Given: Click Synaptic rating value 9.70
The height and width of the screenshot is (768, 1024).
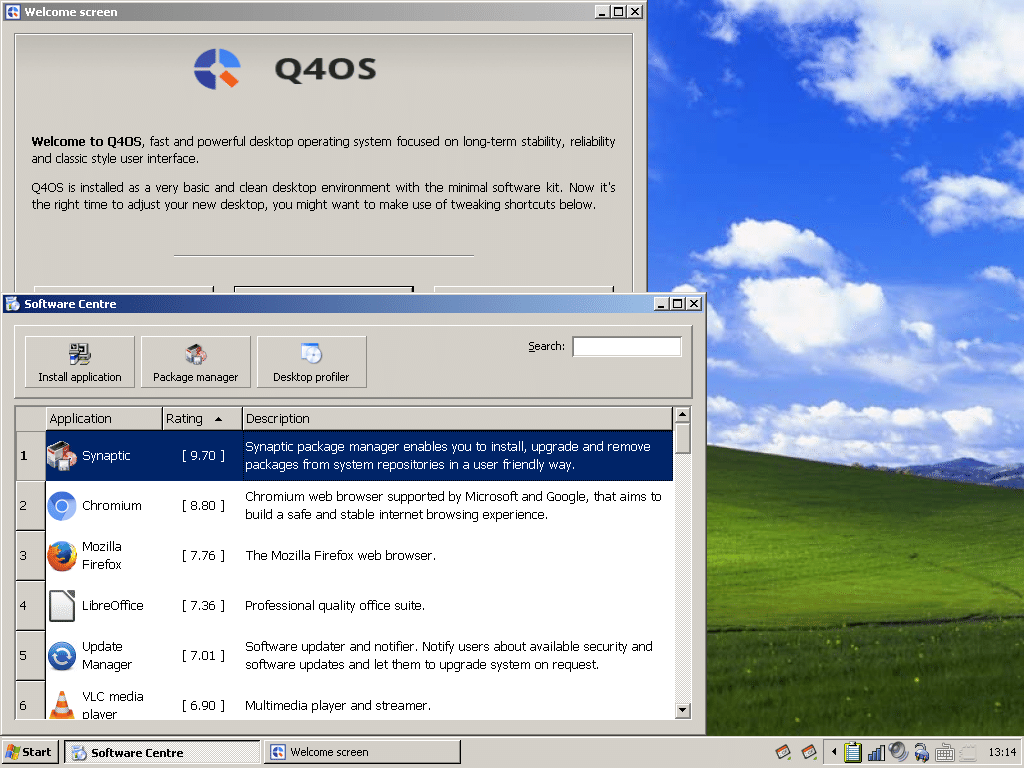Looking at the screenshot, I should click(203, 456).
